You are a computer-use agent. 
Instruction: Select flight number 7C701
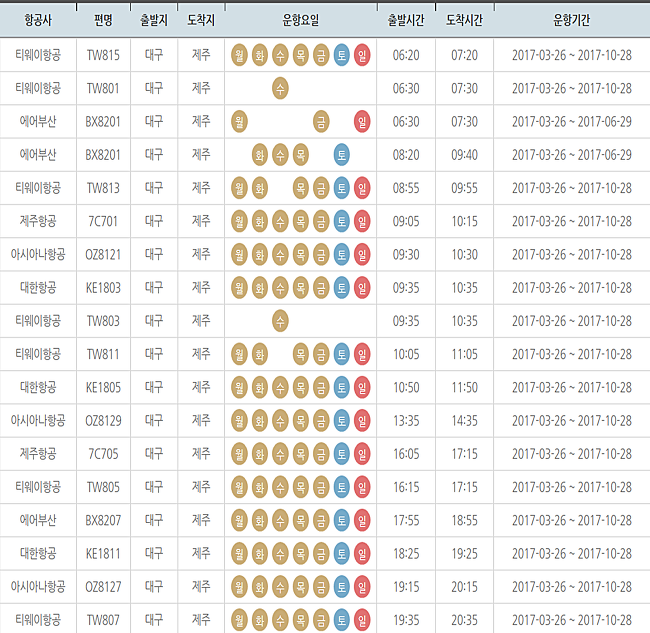coord(103,221)
